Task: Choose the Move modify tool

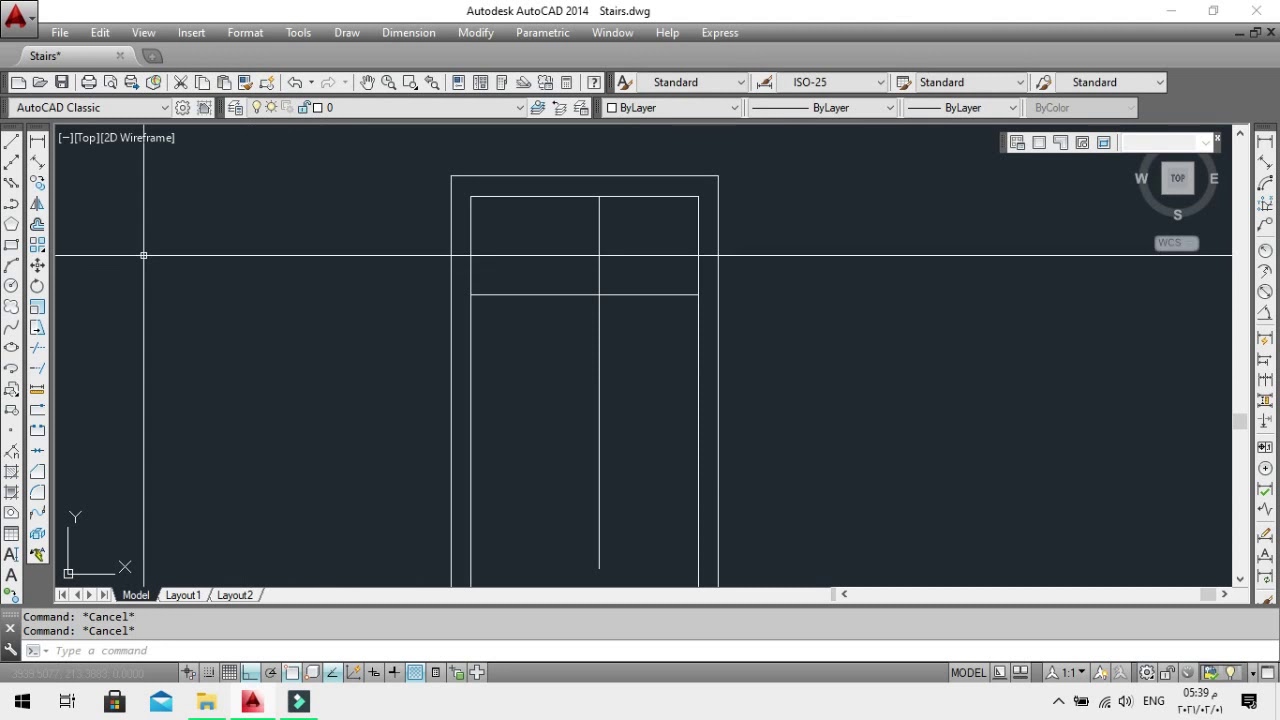Action: pyautogui.click(x=37, y=265)
